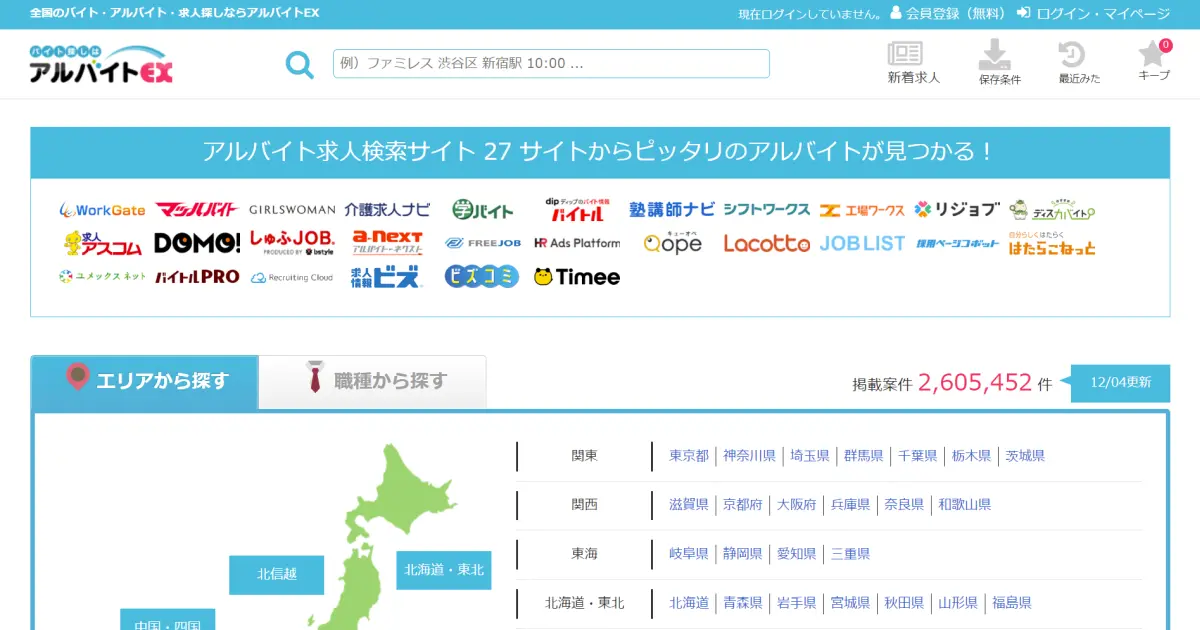
Task: Click the HR Ads Platform logo
Action: (x=577, y=243)
